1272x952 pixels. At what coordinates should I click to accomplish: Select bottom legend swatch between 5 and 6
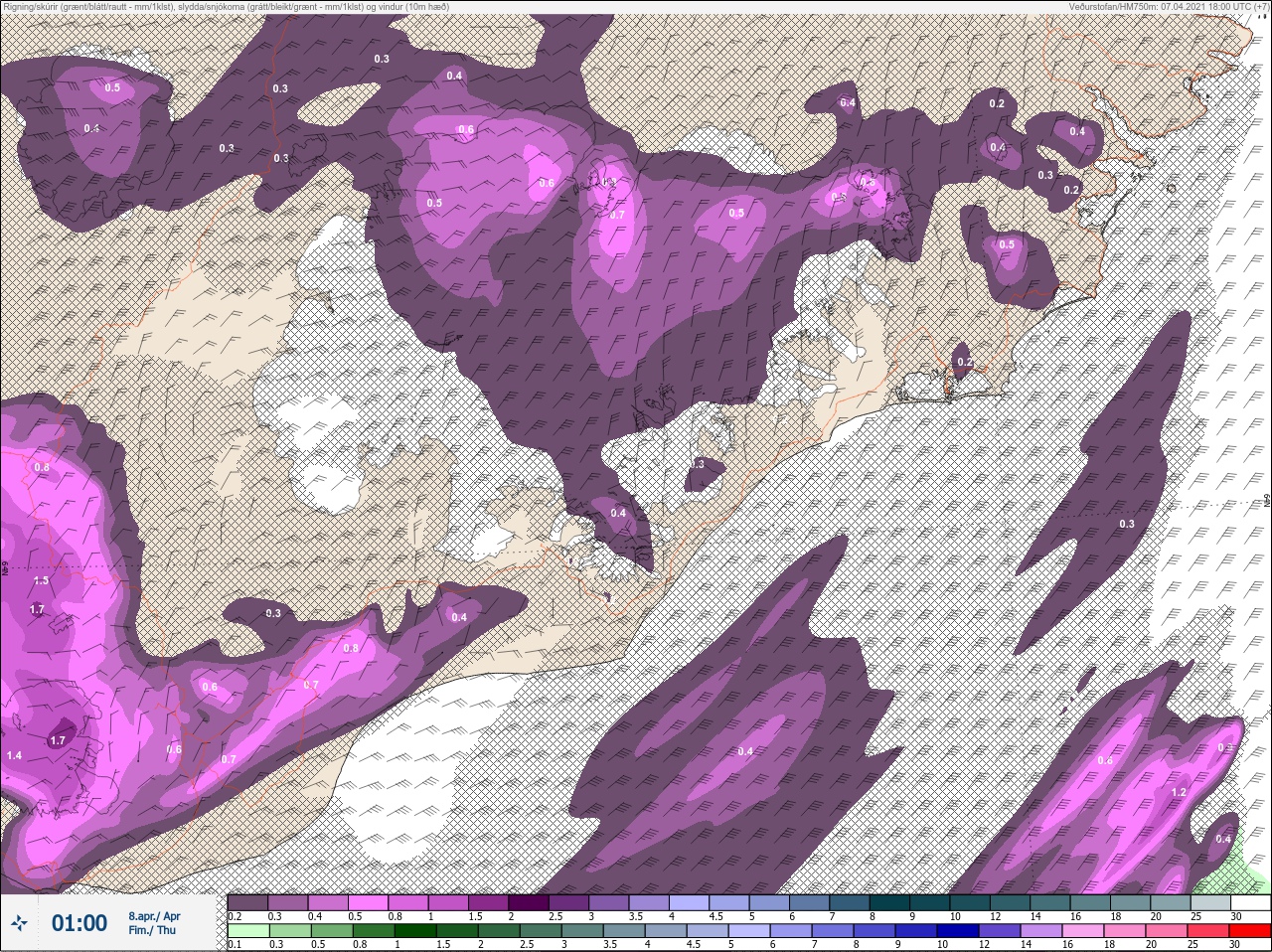click(x=750, y=931)
